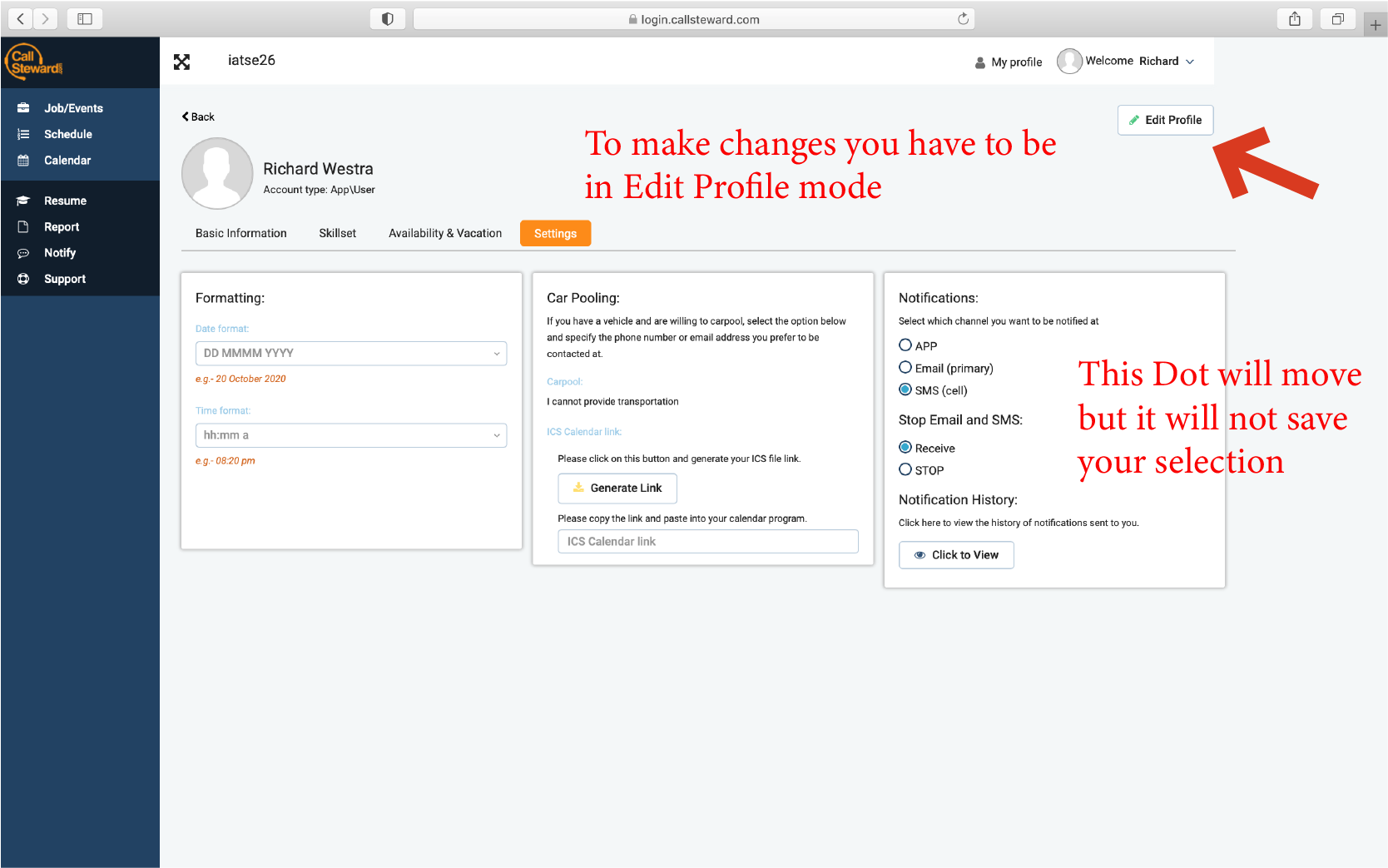Click to View notification history
This screenshot has width=1388, height=868.
tap(956, 555)
